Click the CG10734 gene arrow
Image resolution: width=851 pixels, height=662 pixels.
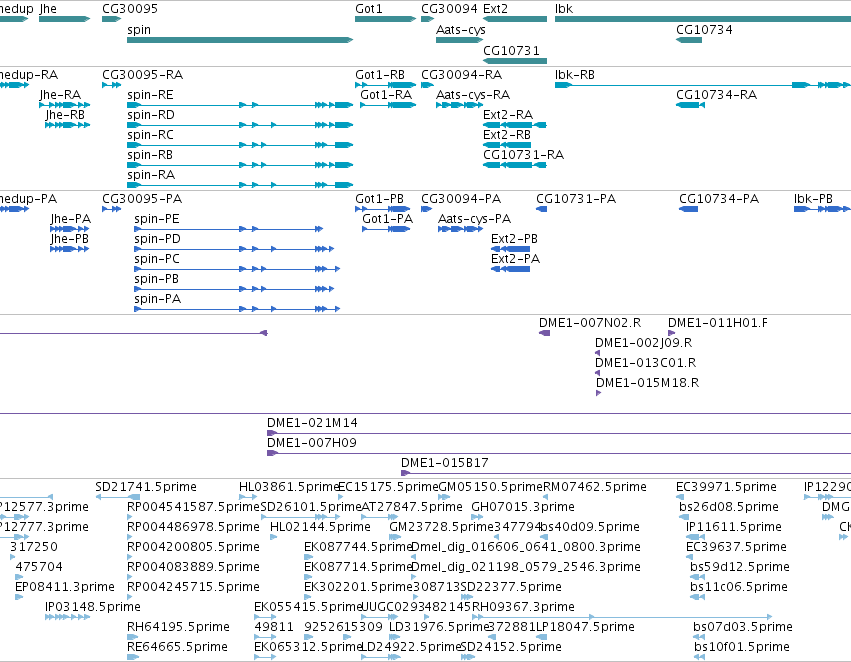pyautogui.click(x=689, y=40)
